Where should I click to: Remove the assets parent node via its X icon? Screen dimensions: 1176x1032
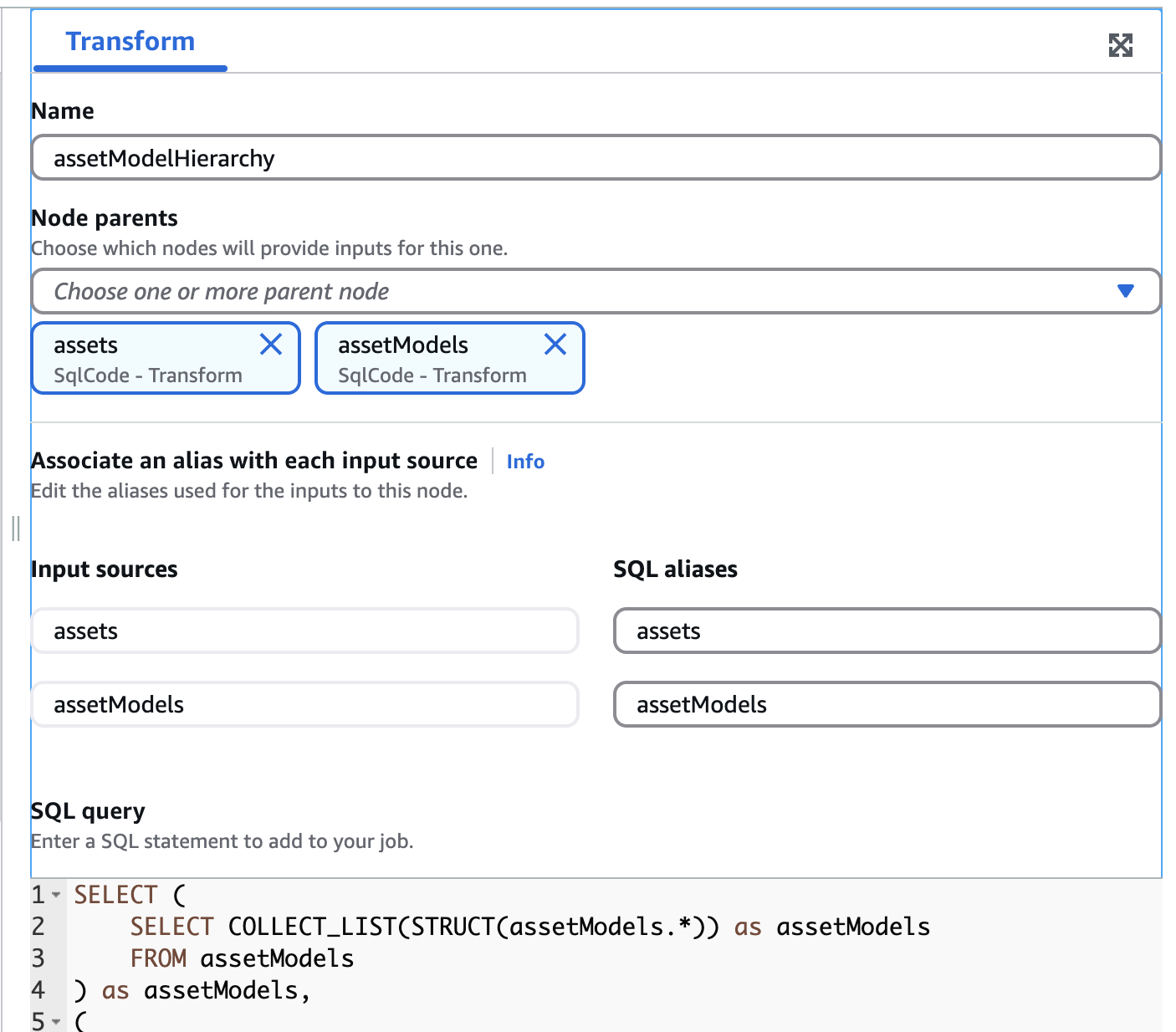pyautogui.click(x=270, y=344)
